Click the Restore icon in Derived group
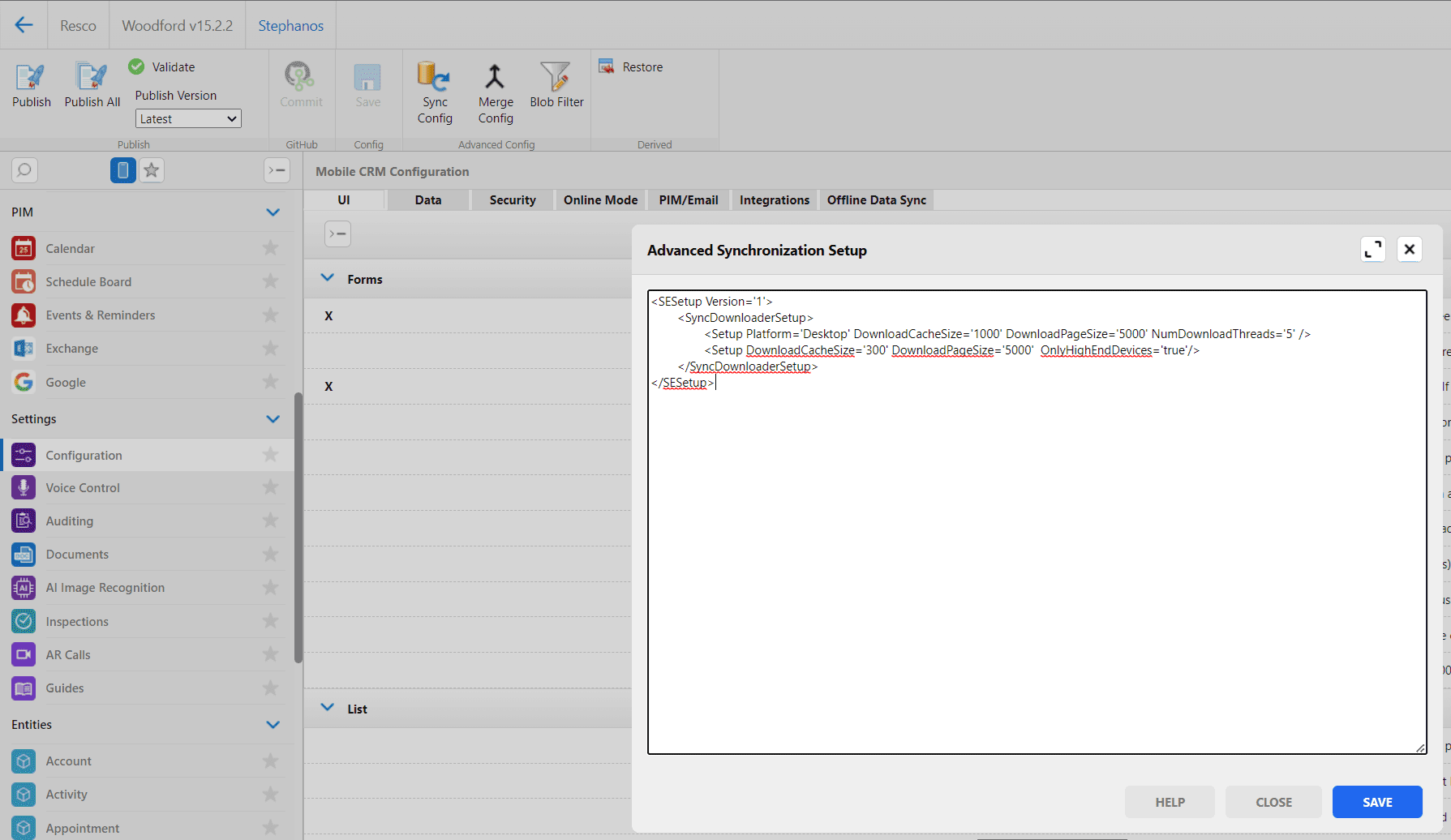 click(x=607, y=66)
